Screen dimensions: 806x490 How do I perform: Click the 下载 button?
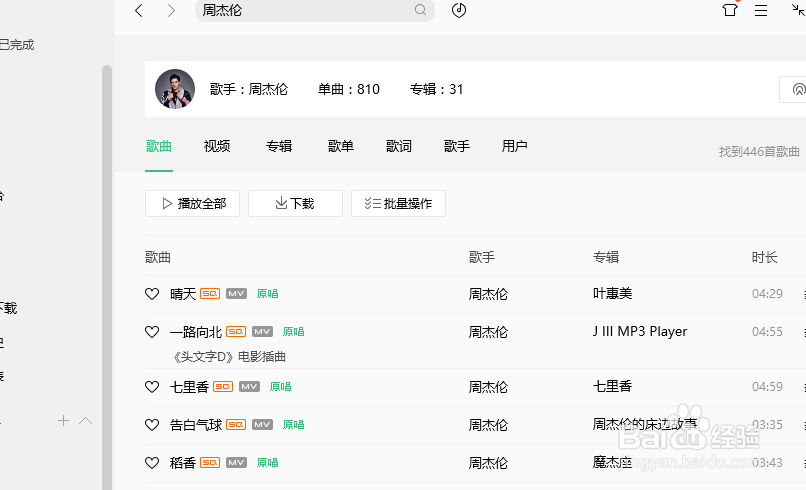tap(295, 204)
